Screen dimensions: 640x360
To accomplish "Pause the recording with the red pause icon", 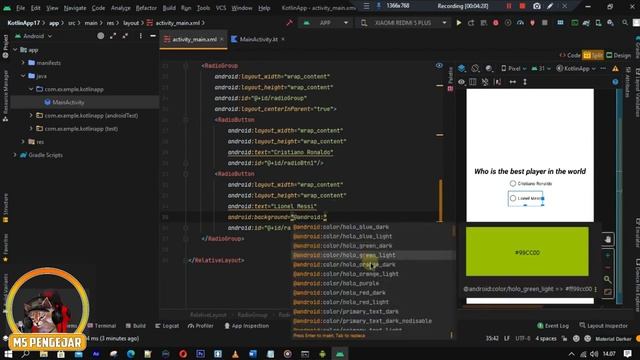I will [x=509, y=6].
